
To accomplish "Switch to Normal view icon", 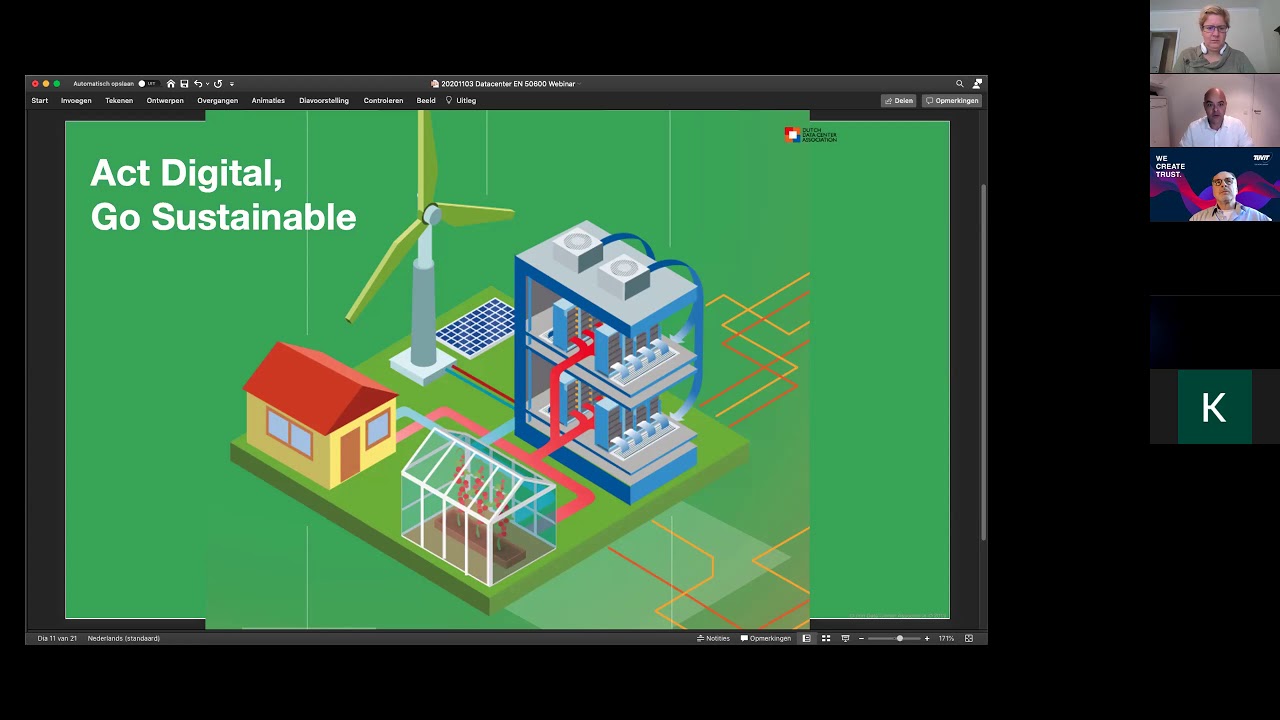I will coord(806,638).
